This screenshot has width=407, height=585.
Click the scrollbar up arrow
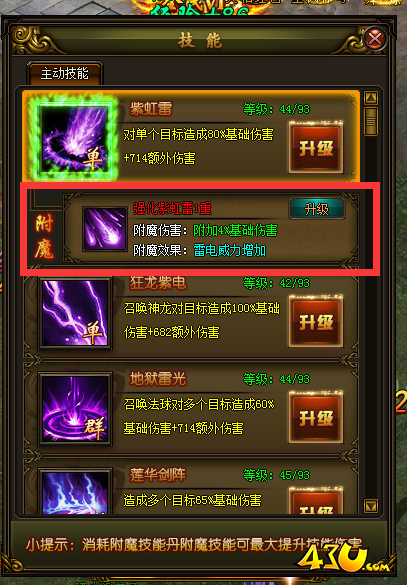click(371, 98)
